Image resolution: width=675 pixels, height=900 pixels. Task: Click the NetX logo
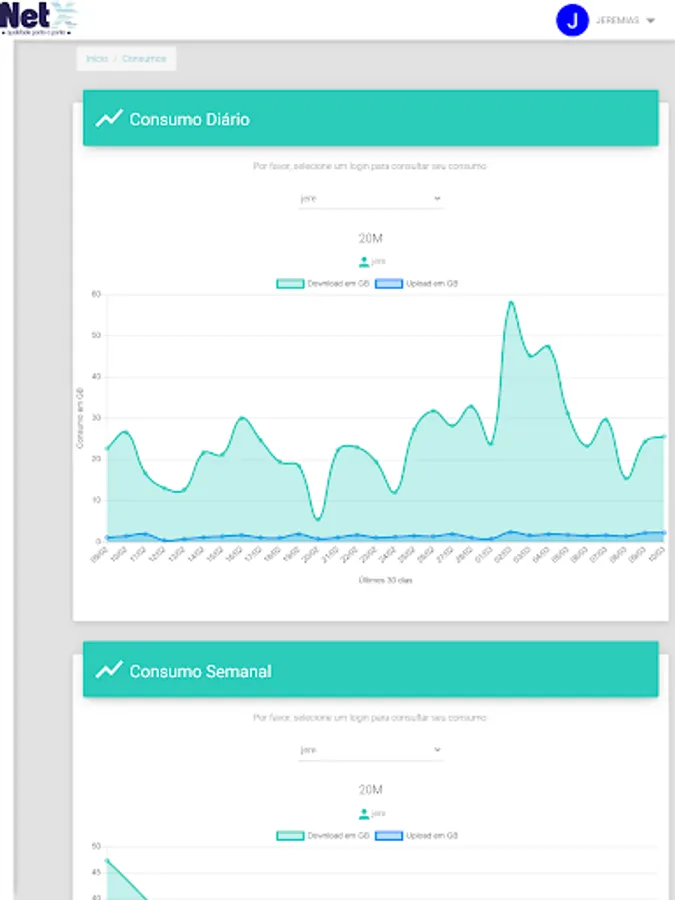(x=38, y=18)
